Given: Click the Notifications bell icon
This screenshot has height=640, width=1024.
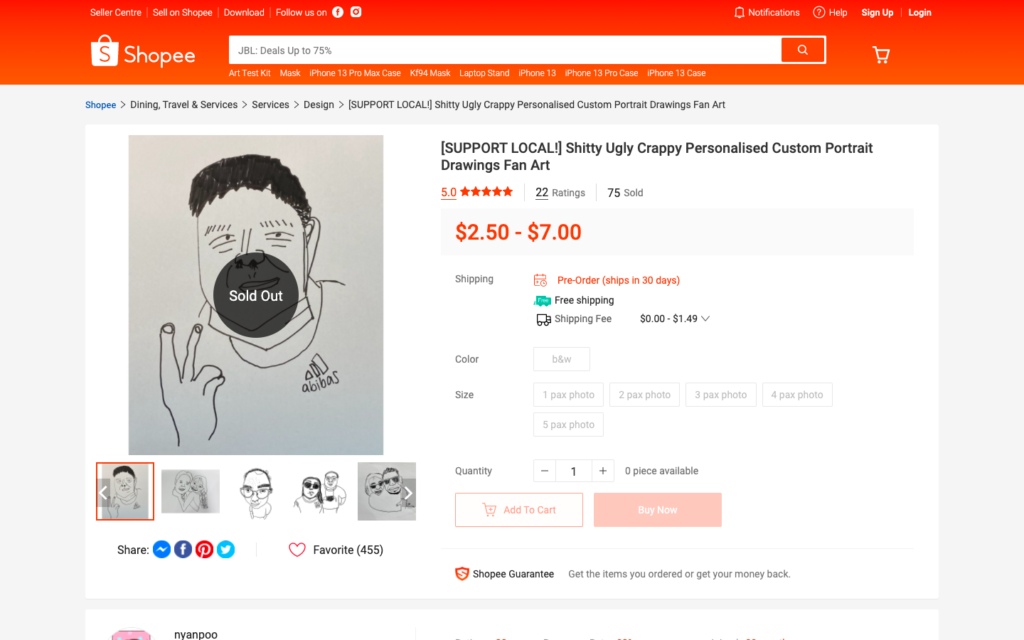Looking at the screenshot, I should click(741, 12).
